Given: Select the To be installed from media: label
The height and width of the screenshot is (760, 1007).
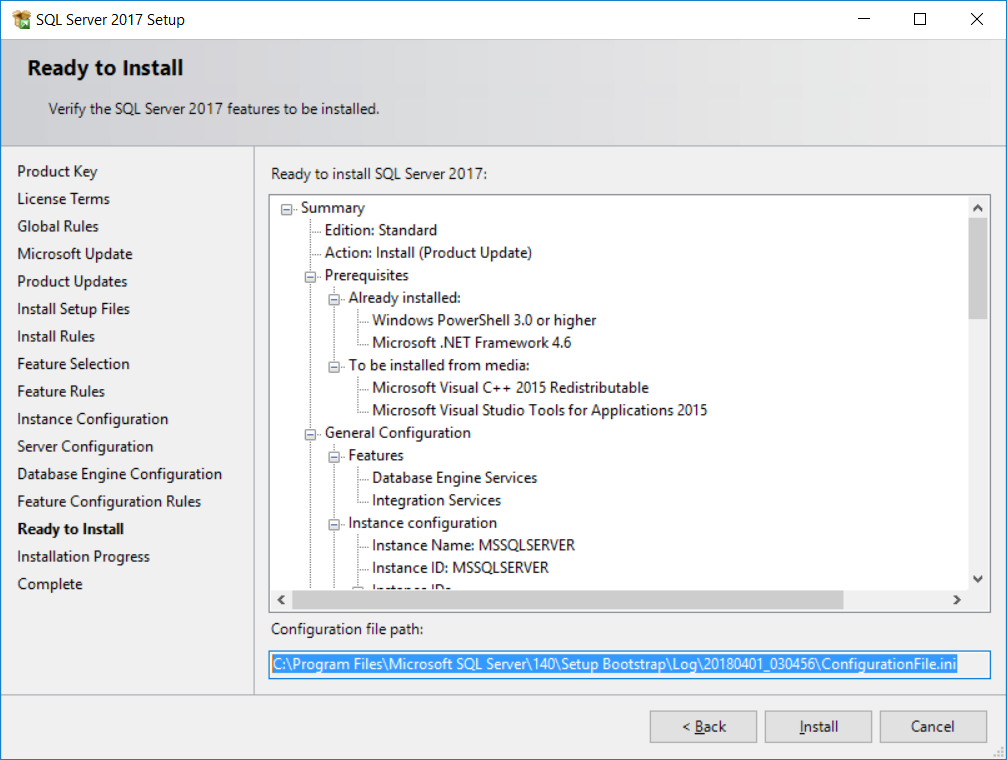Looking at the screenshot, I should [x=439, y=366].
